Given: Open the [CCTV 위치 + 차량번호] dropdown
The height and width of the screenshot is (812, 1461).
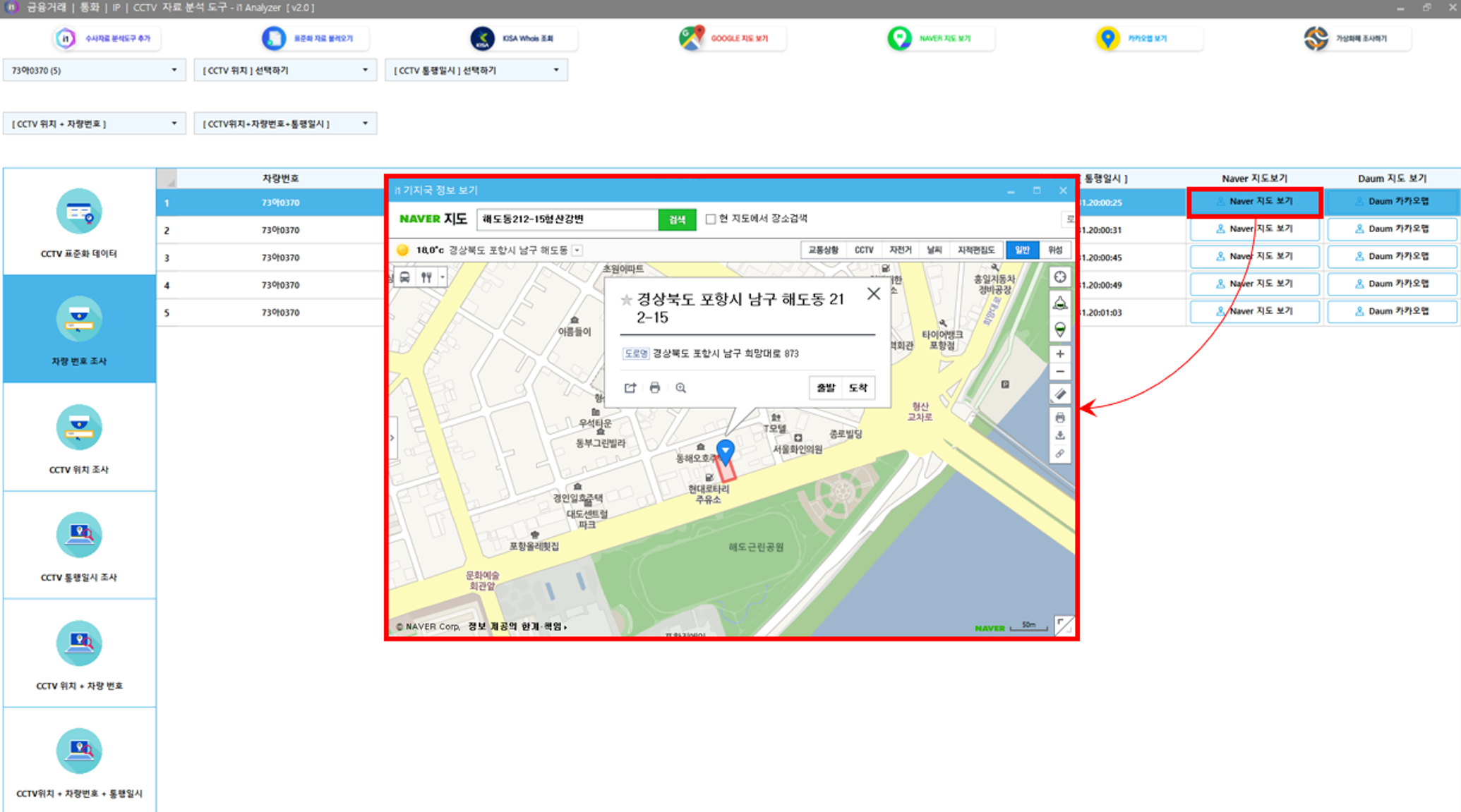Looking at the screenshot, I should tap(95, 123).
